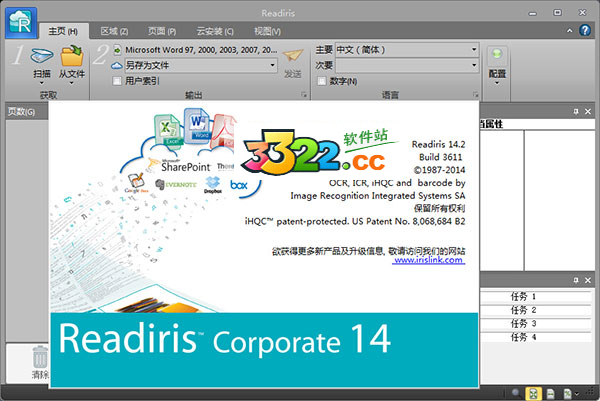Switch to the 云安装 (C) tab
Screen dimensions: 600x401
215,31
